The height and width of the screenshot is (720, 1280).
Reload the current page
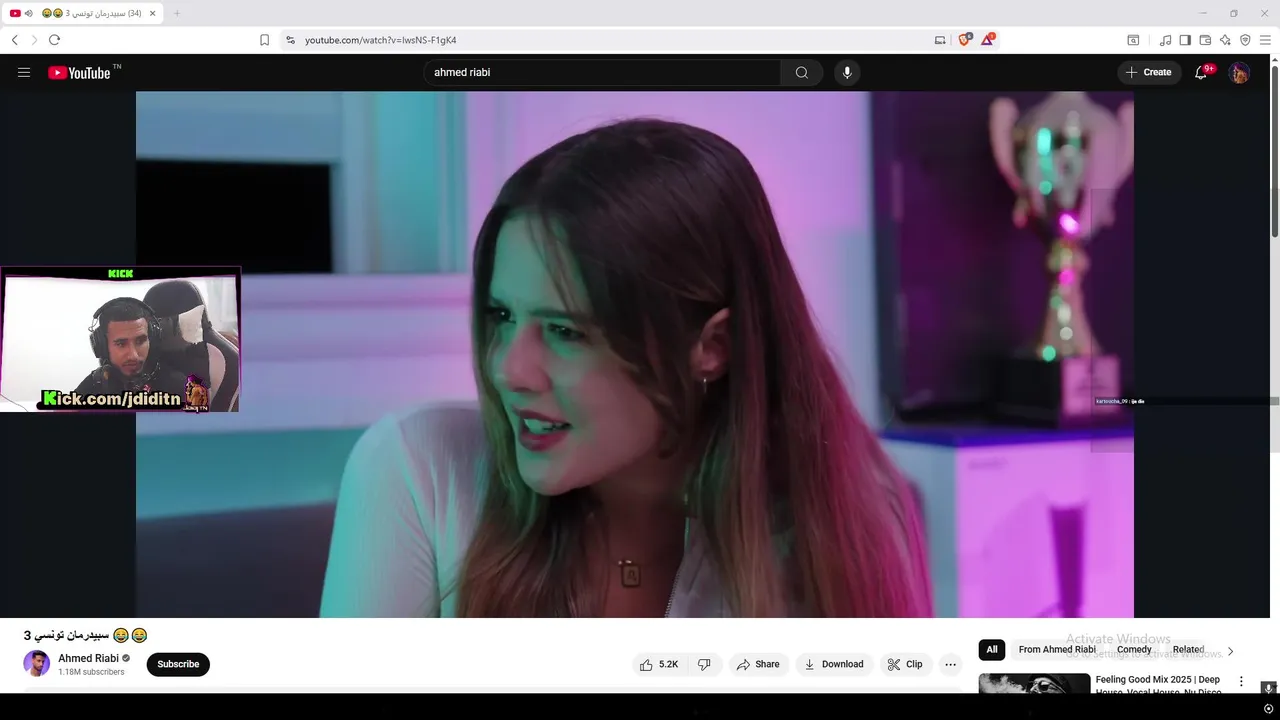coord(54,40)
